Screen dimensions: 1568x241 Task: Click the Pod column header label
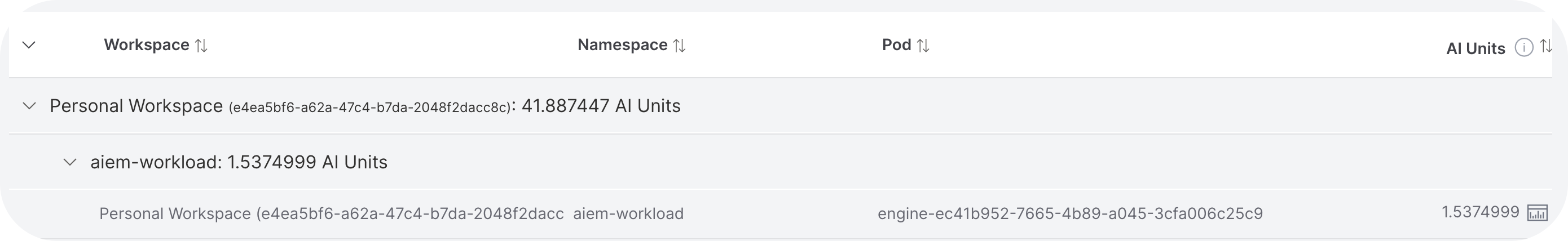click(x=896, y=45)
